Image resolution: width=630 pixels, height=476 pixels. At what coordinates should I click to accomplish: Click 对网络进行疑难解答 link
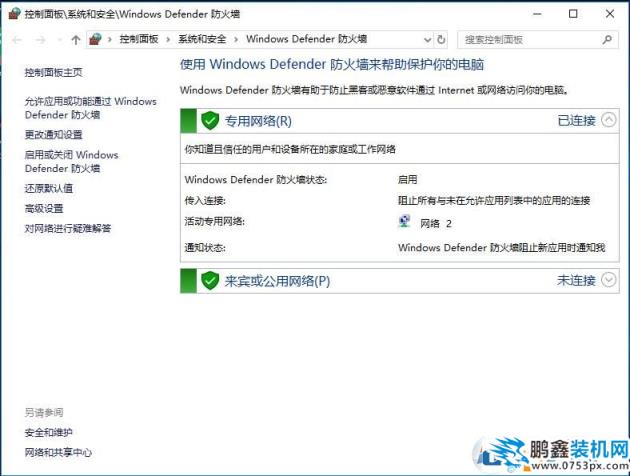pos(68,228)
